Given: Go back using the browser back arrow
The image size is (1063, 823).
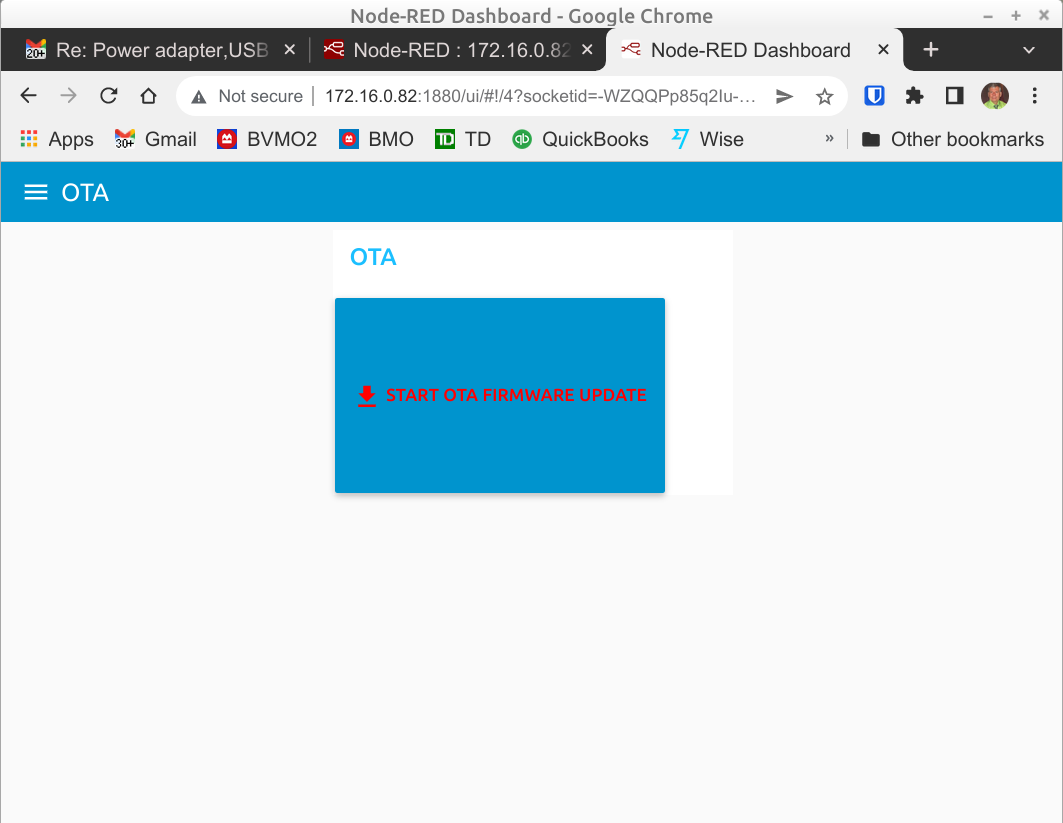Looking at the screenshot, I should coord(29,96).
